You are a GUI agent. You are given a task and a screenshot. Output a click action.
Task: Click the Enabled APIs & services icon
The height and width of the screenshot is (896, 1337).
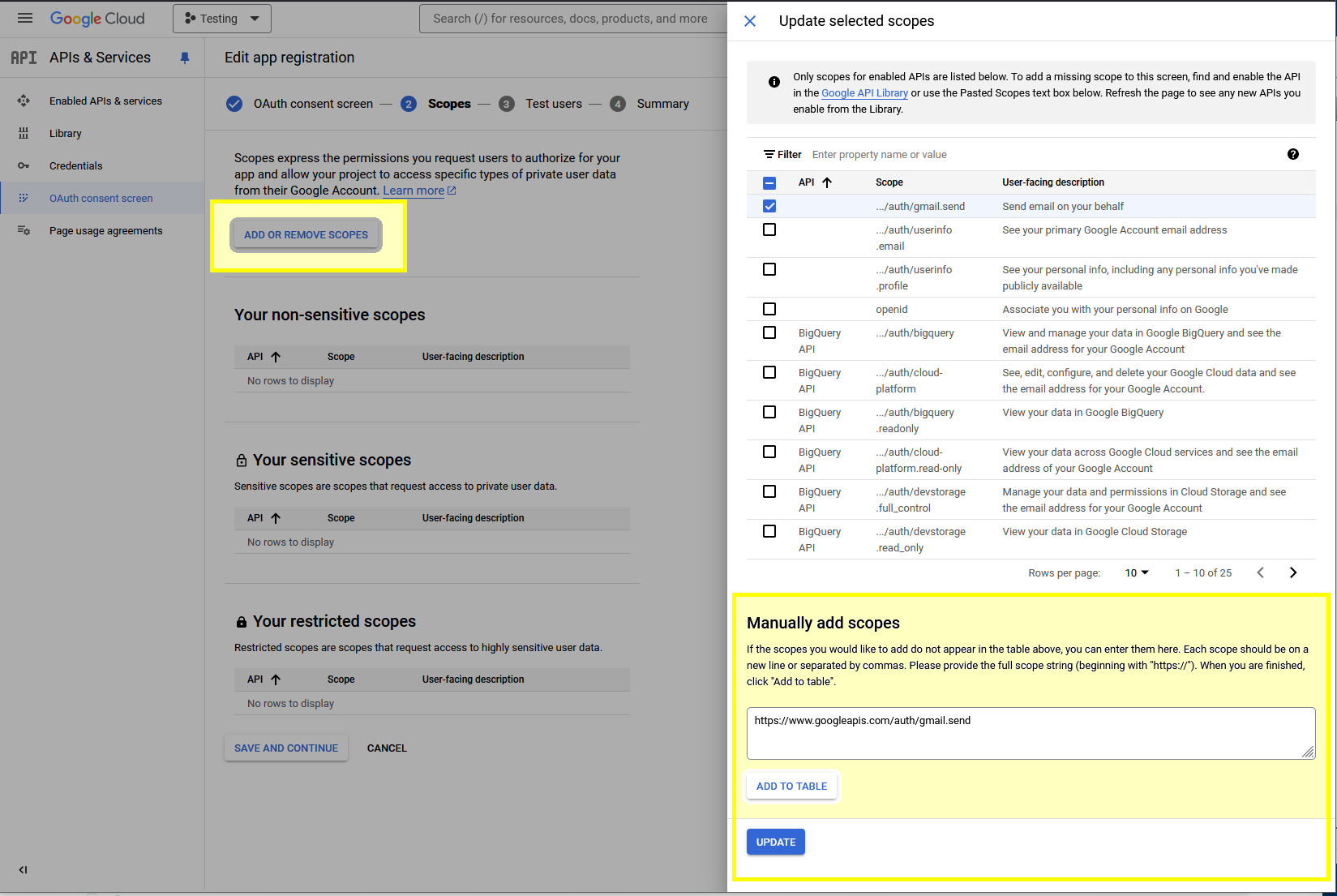(x=24, y=101)
